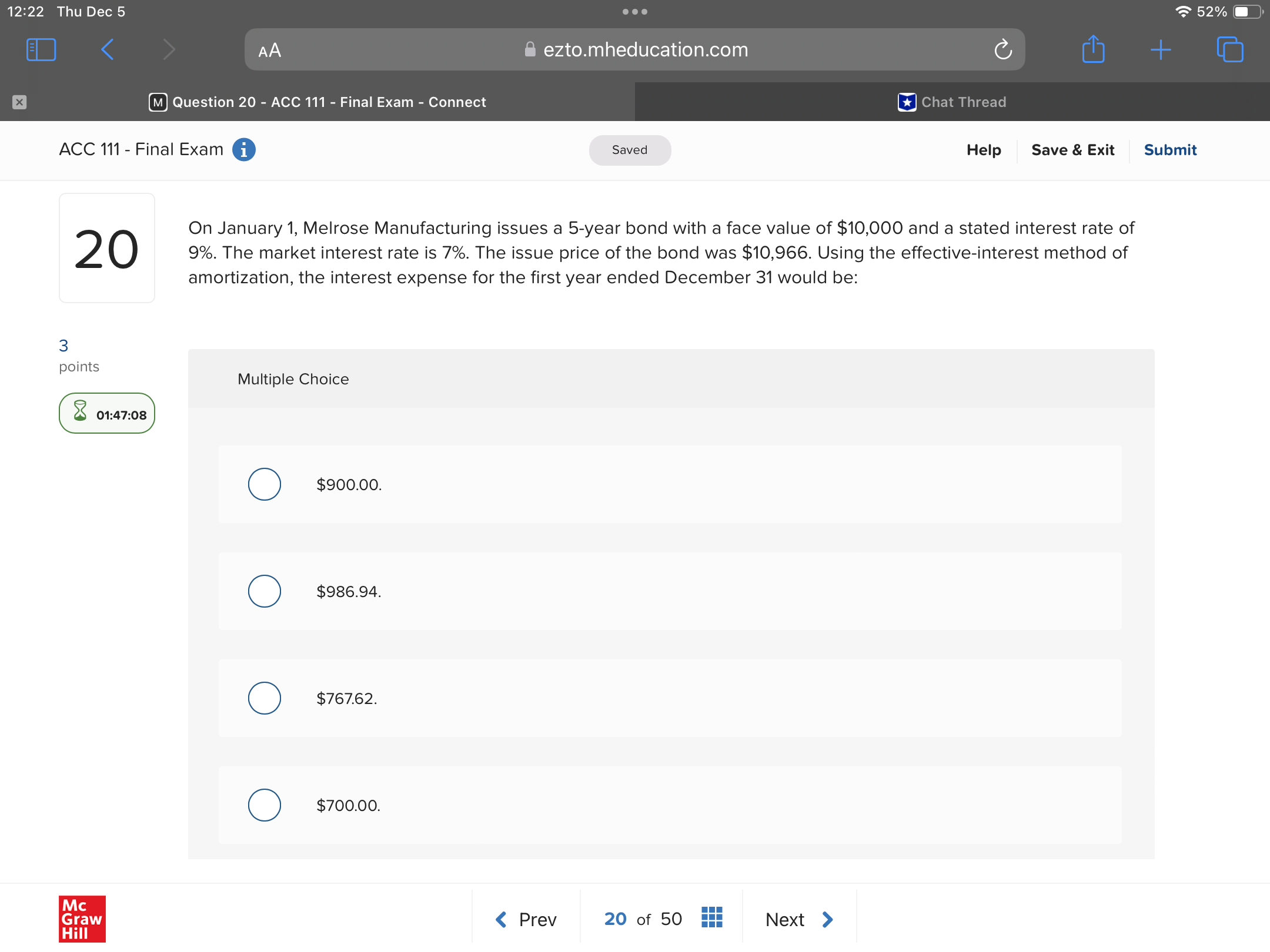Choose the $986.94 radio button
Viewport: 1270px width, 952px height.
265,591
